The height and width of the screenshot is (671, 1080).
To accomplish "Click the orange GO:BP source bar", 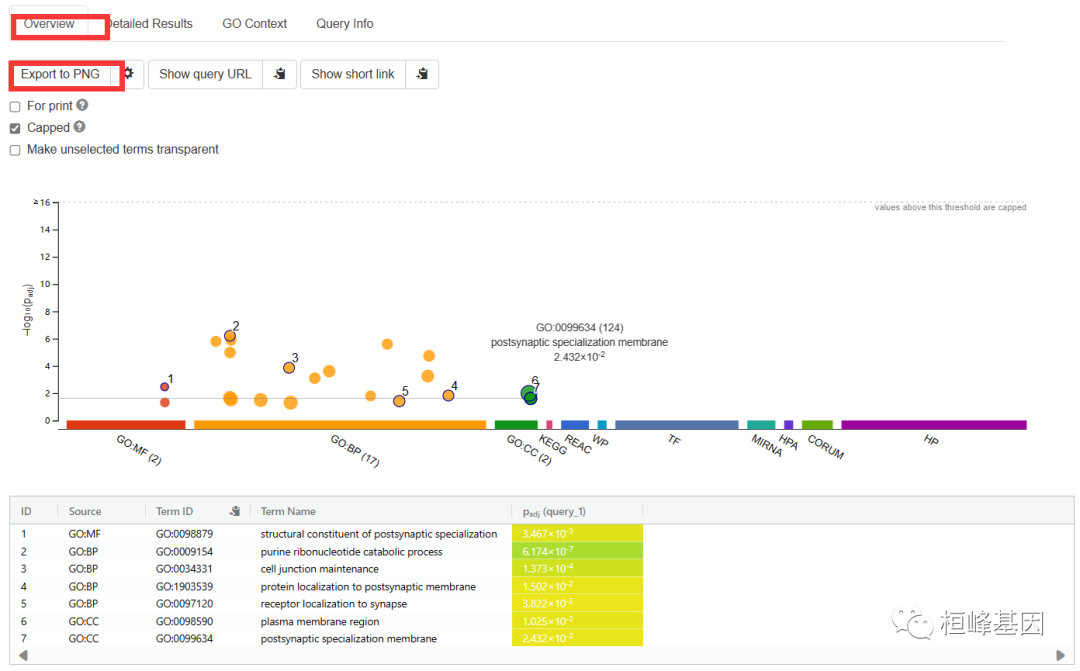I will (x=339, y=425).
